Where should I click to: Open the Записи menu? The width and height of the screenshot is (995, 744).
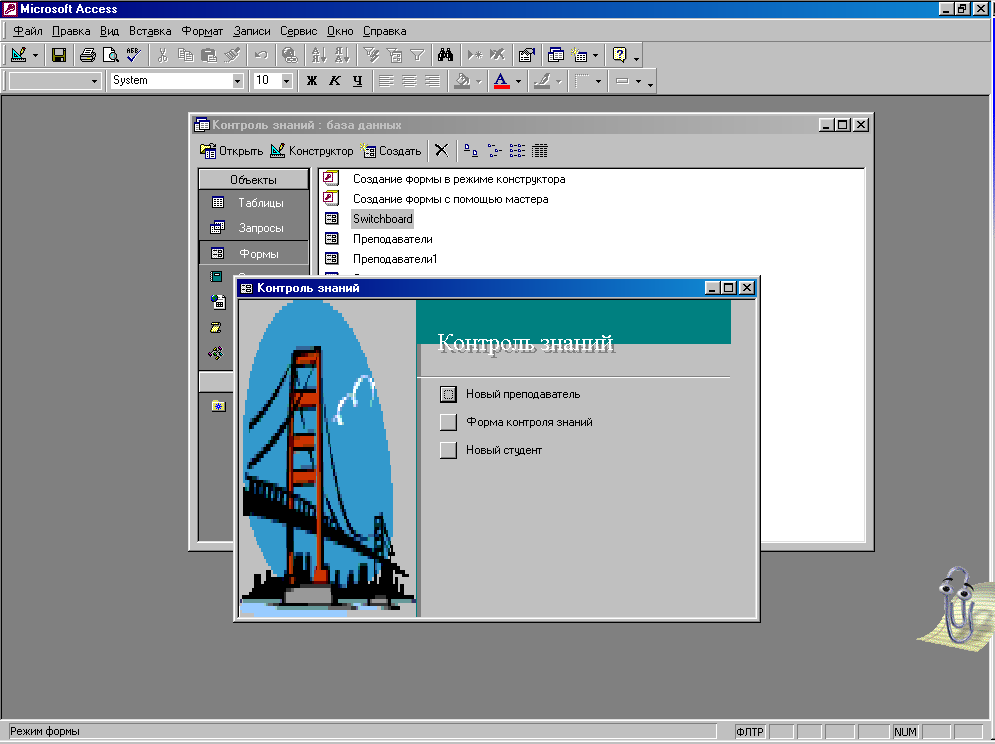(x=251, y=31)
